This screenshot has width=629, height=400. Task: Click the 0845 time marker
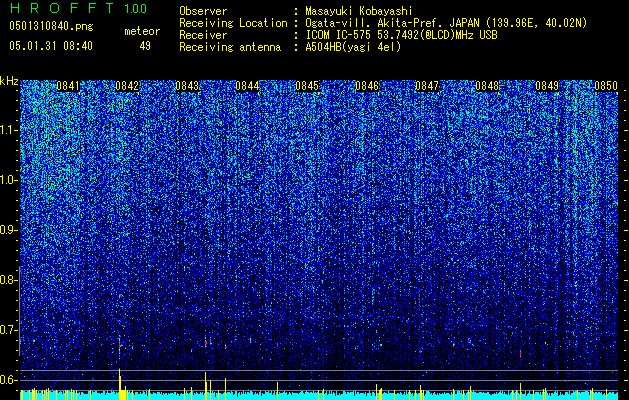[307, 86]
